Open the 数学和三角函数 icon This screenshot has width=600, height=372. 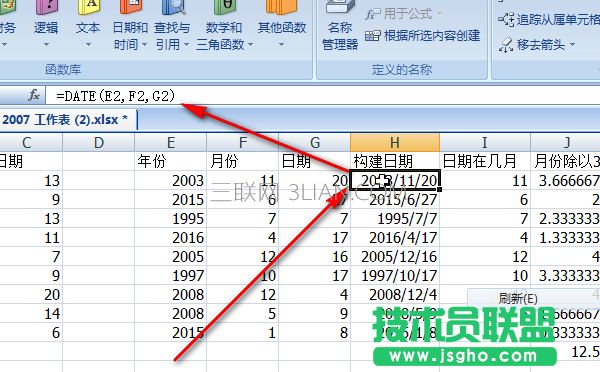[225, 7]
